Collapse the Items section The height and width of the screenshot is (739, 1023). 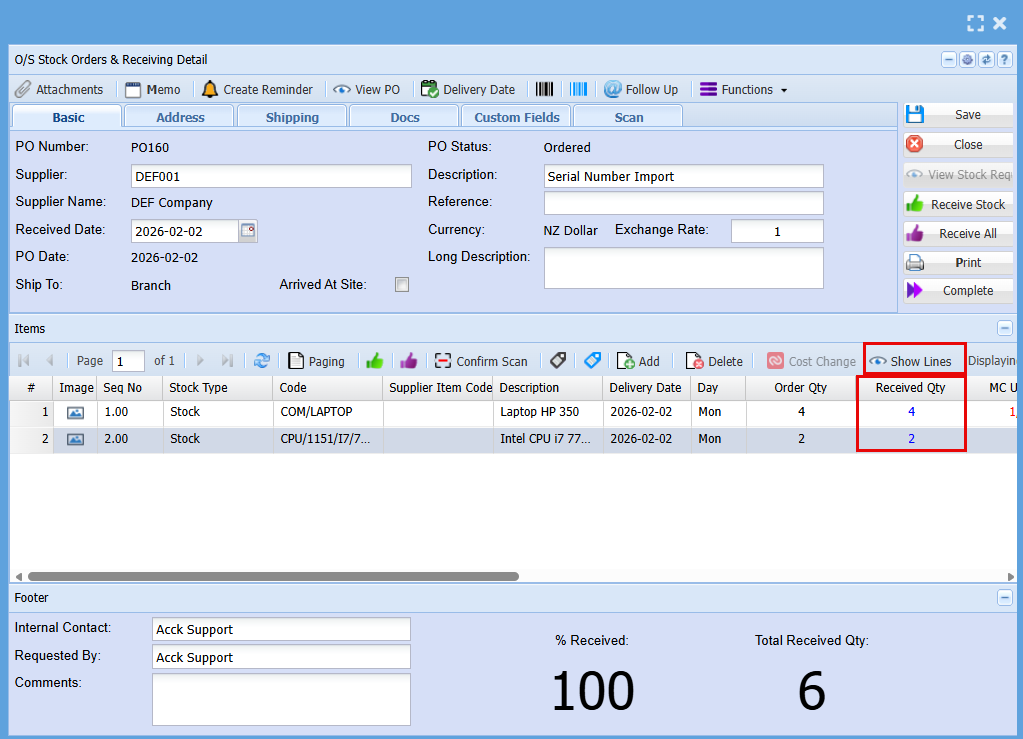(1004, 328)
